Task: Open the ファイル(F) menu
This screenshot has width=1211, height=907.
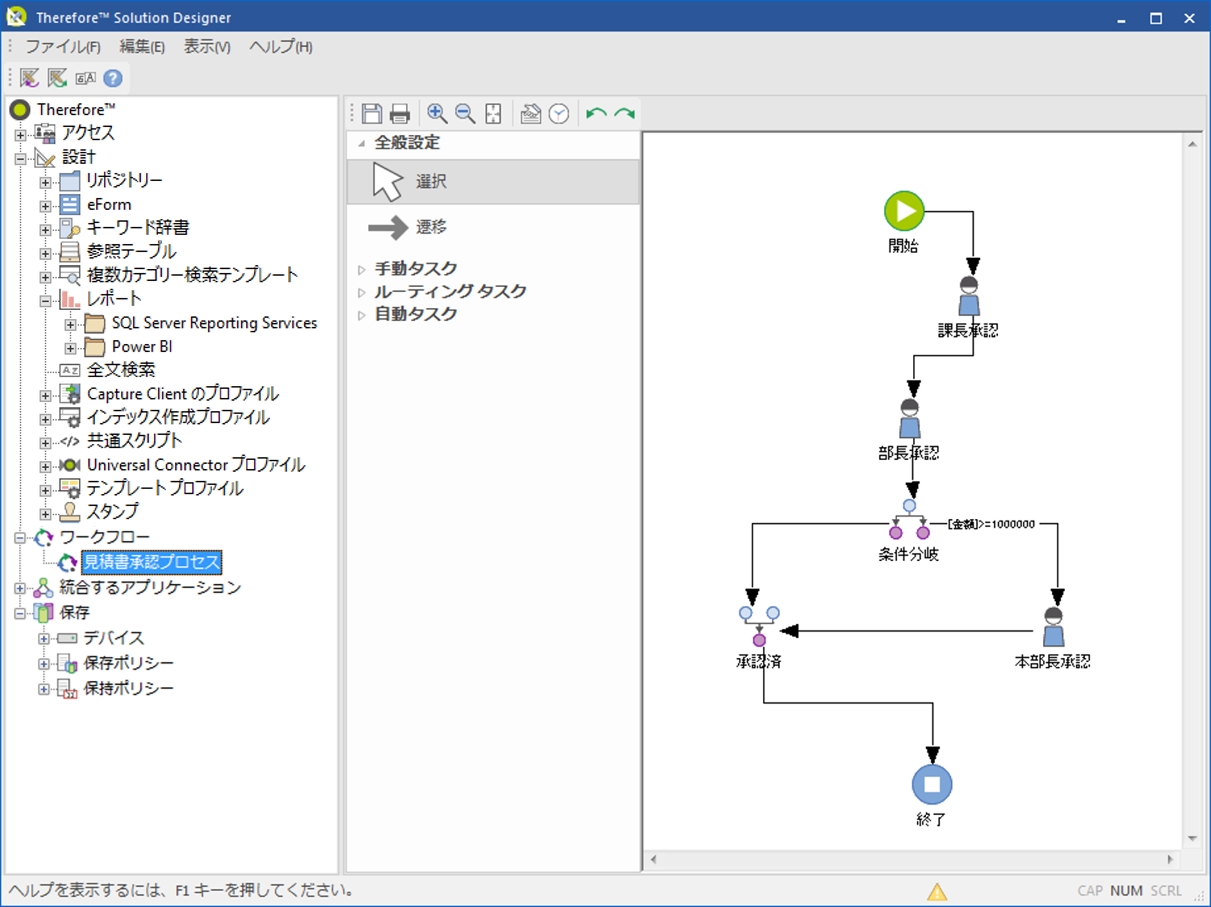Action: click(63, 46)
